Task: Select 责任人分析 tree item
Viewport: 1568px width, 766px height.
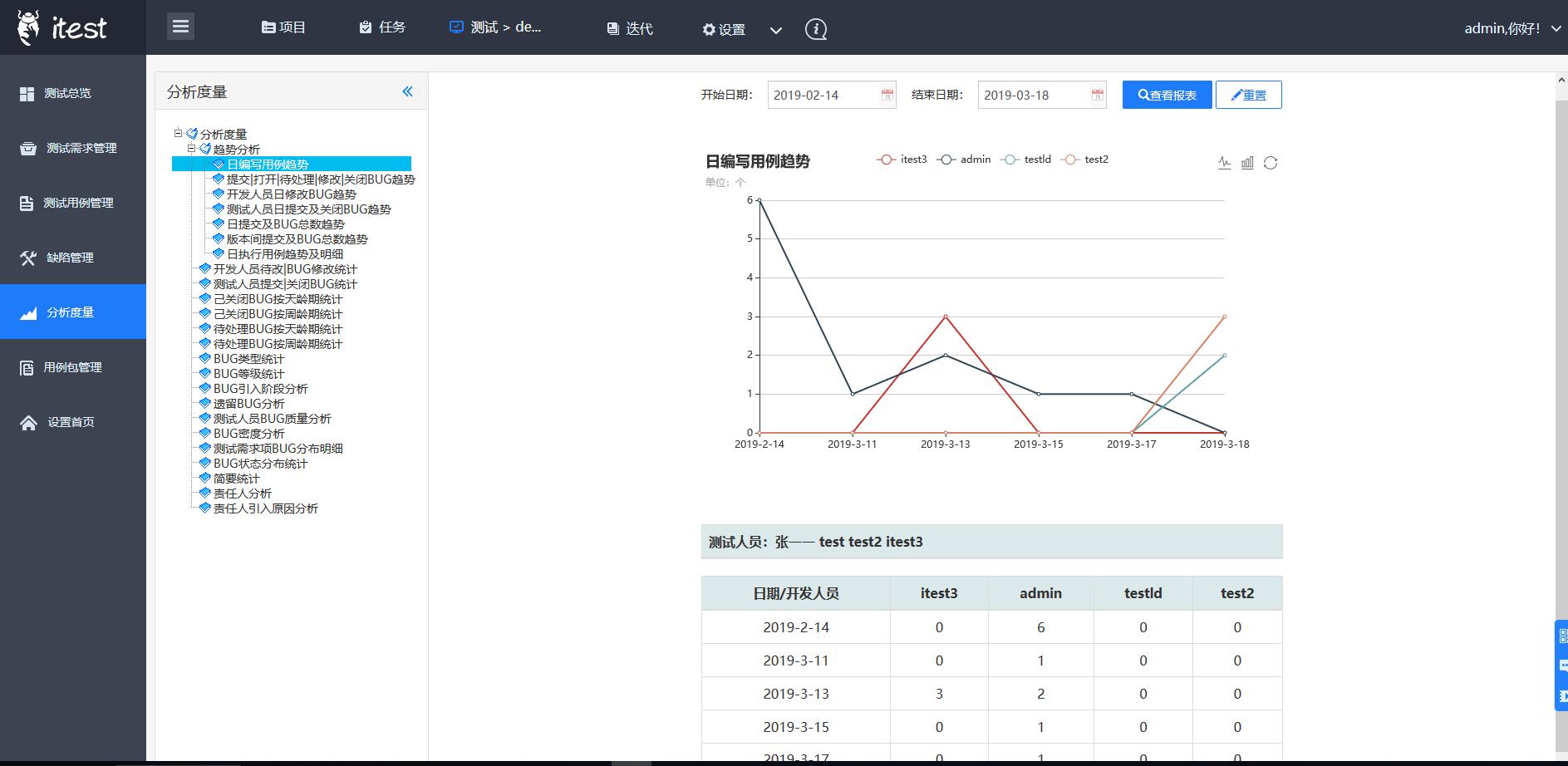Action: point(242,493)
